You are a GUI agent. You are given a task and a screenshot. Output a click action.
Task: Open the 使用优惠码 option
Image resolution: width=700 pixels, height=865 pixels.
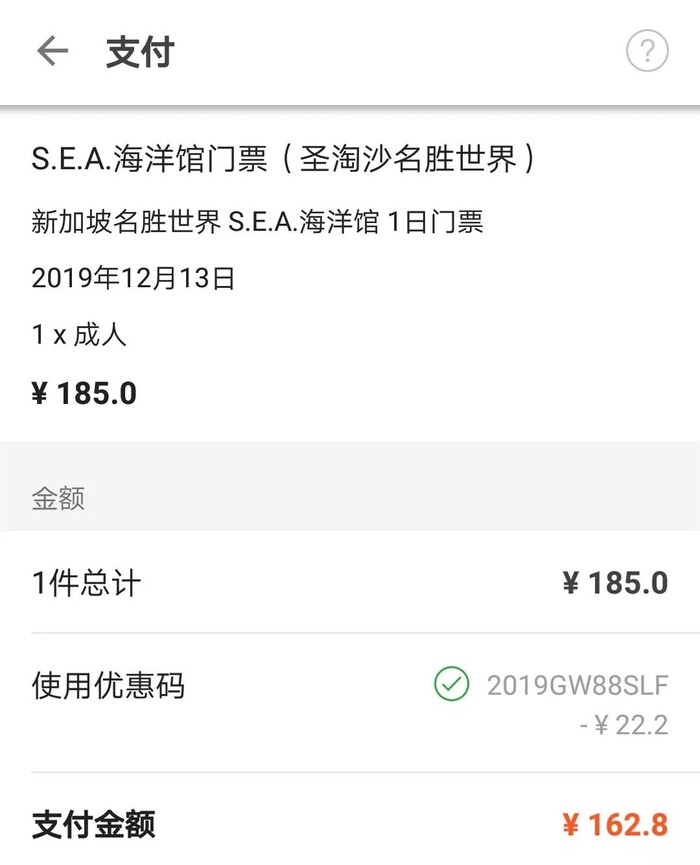[x=108, y=686]
